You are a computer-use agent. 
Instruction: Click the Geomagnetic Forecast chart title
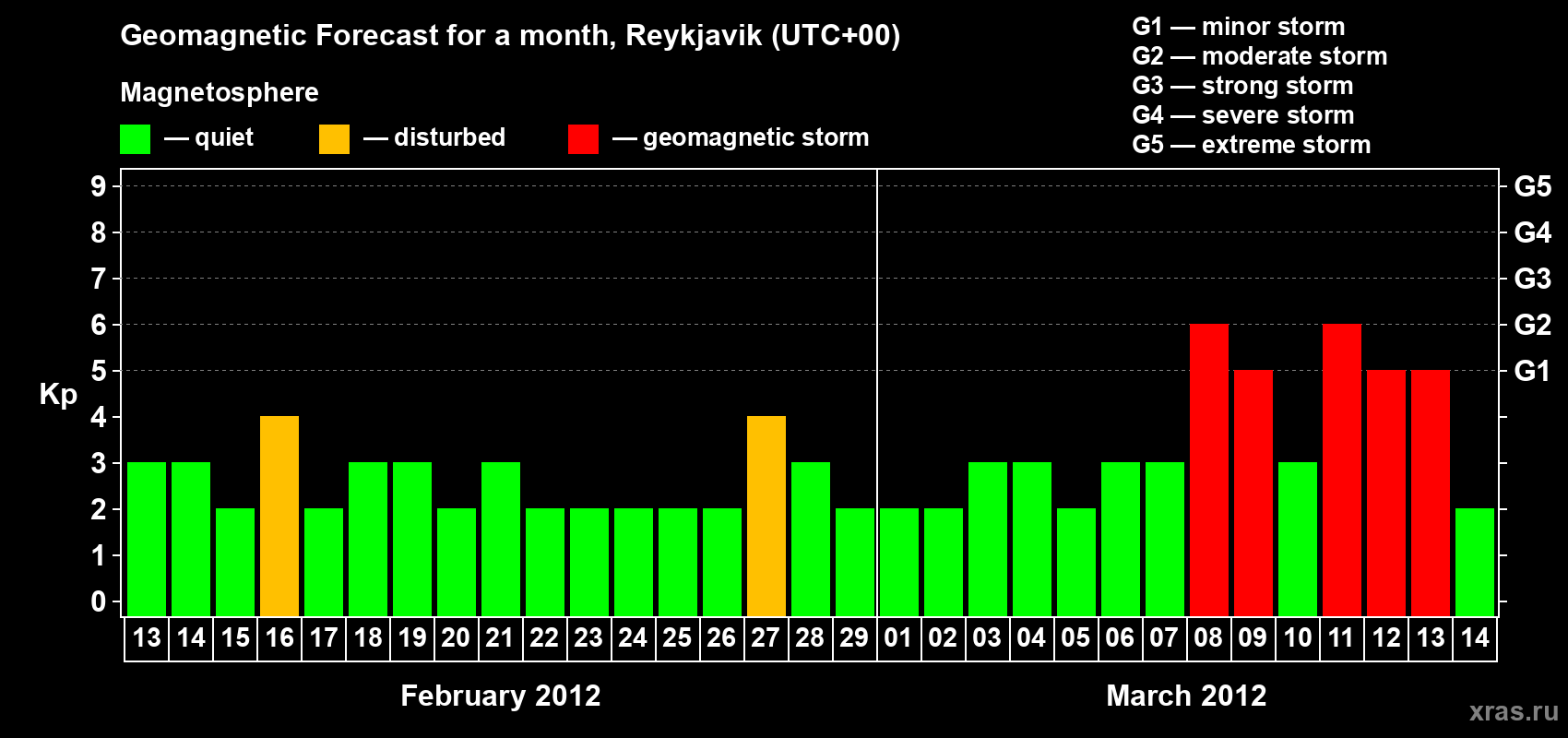coord(510,36)
